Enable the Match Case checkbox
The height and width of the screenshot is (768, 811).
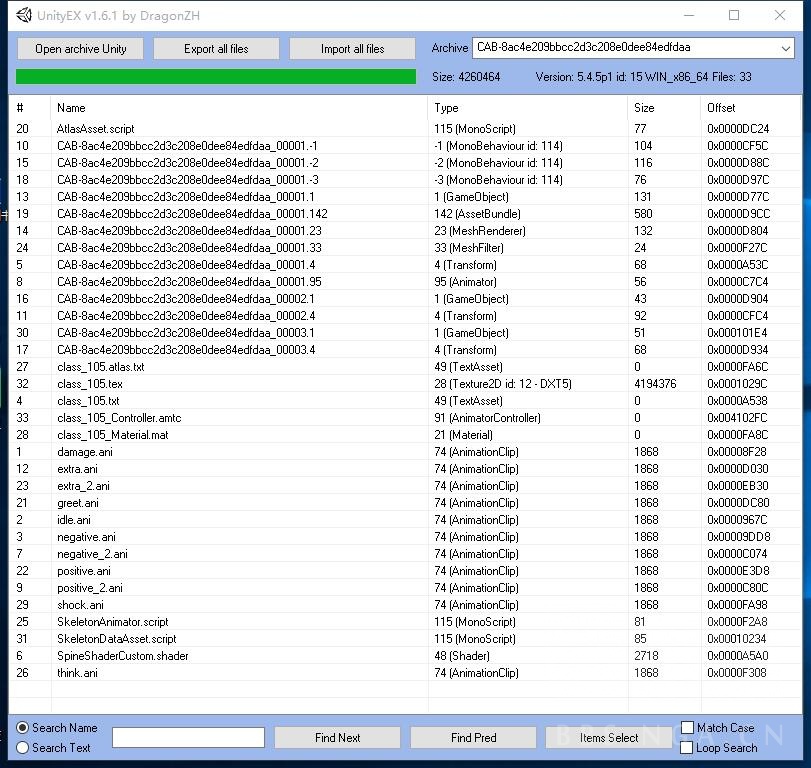687,728
